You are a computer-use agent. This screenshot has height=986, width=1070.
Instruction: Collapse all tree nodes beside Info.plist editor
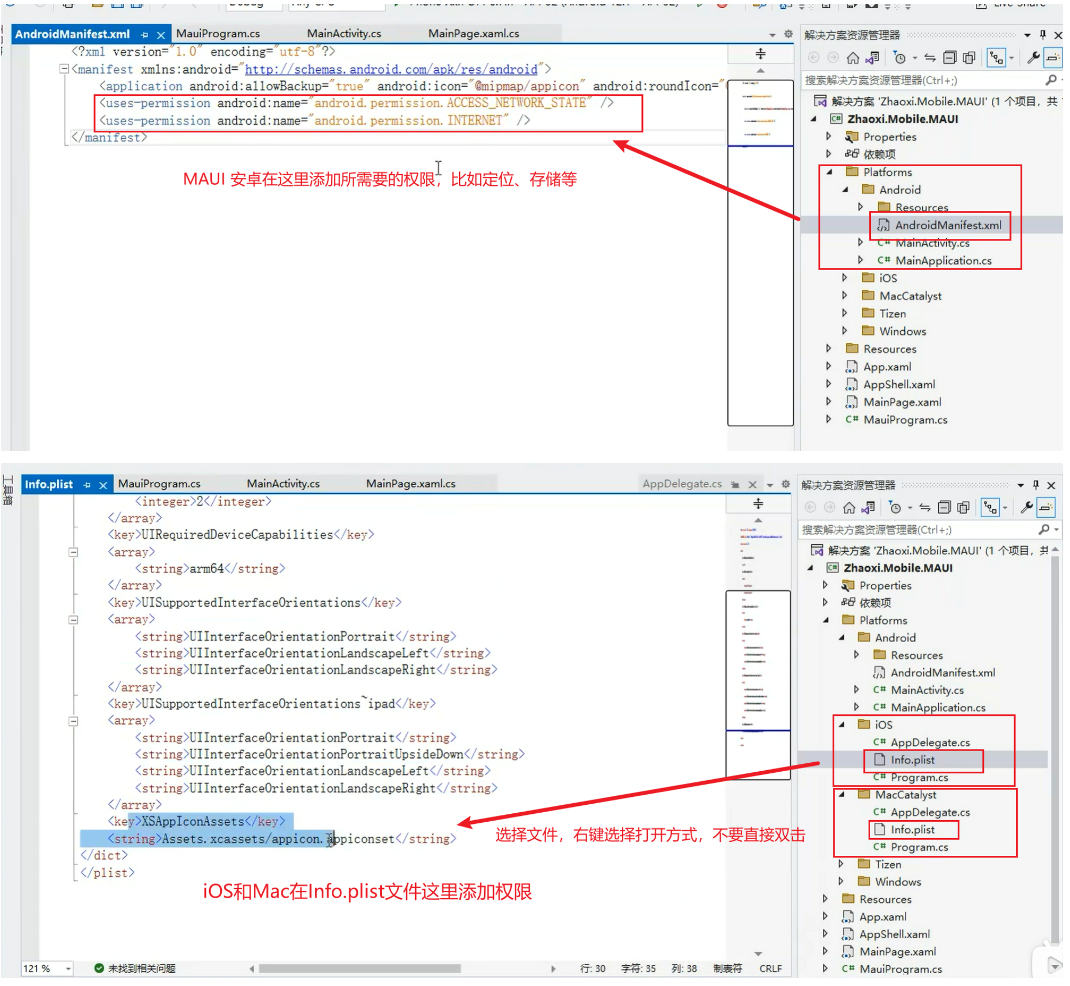tap(944, 508)
